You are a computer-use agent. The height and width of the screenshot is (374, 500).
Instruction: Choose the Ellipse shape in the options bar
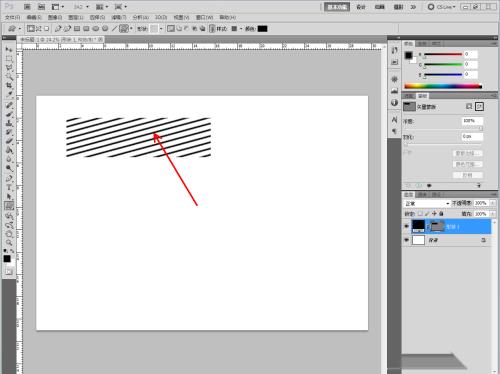click(96, 29)
